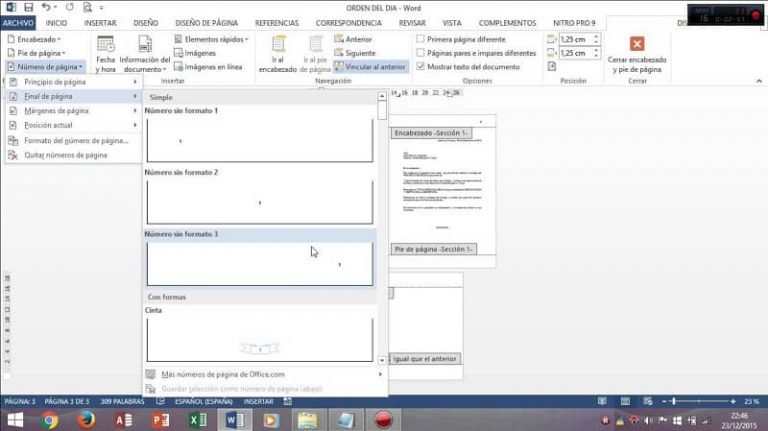Click 309 PALABRAS word count
The width and height of the screenshot is (768, 431).
point(122,402)
